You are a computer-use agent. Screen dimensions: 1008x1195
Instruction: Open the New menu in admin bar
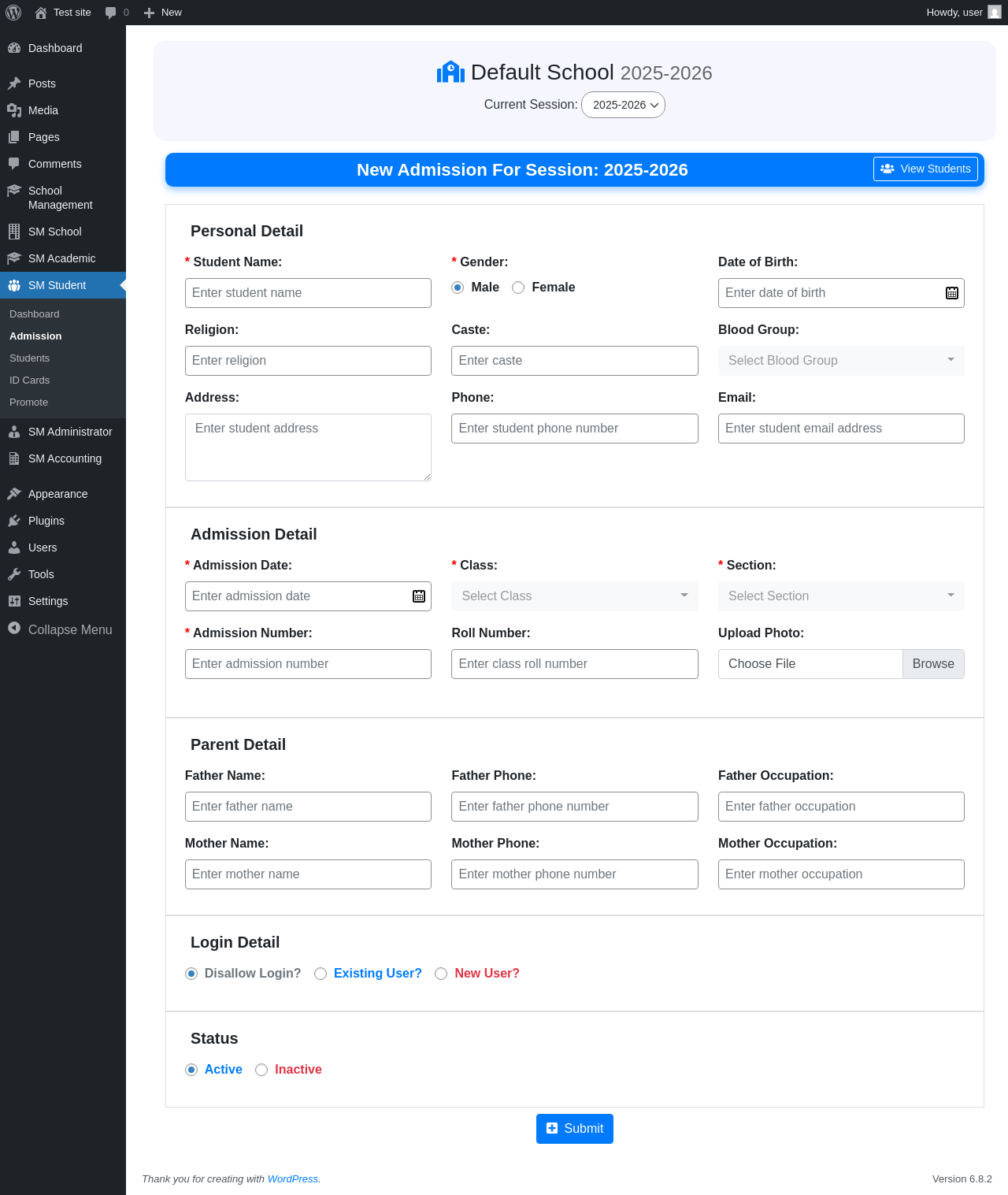163,13
